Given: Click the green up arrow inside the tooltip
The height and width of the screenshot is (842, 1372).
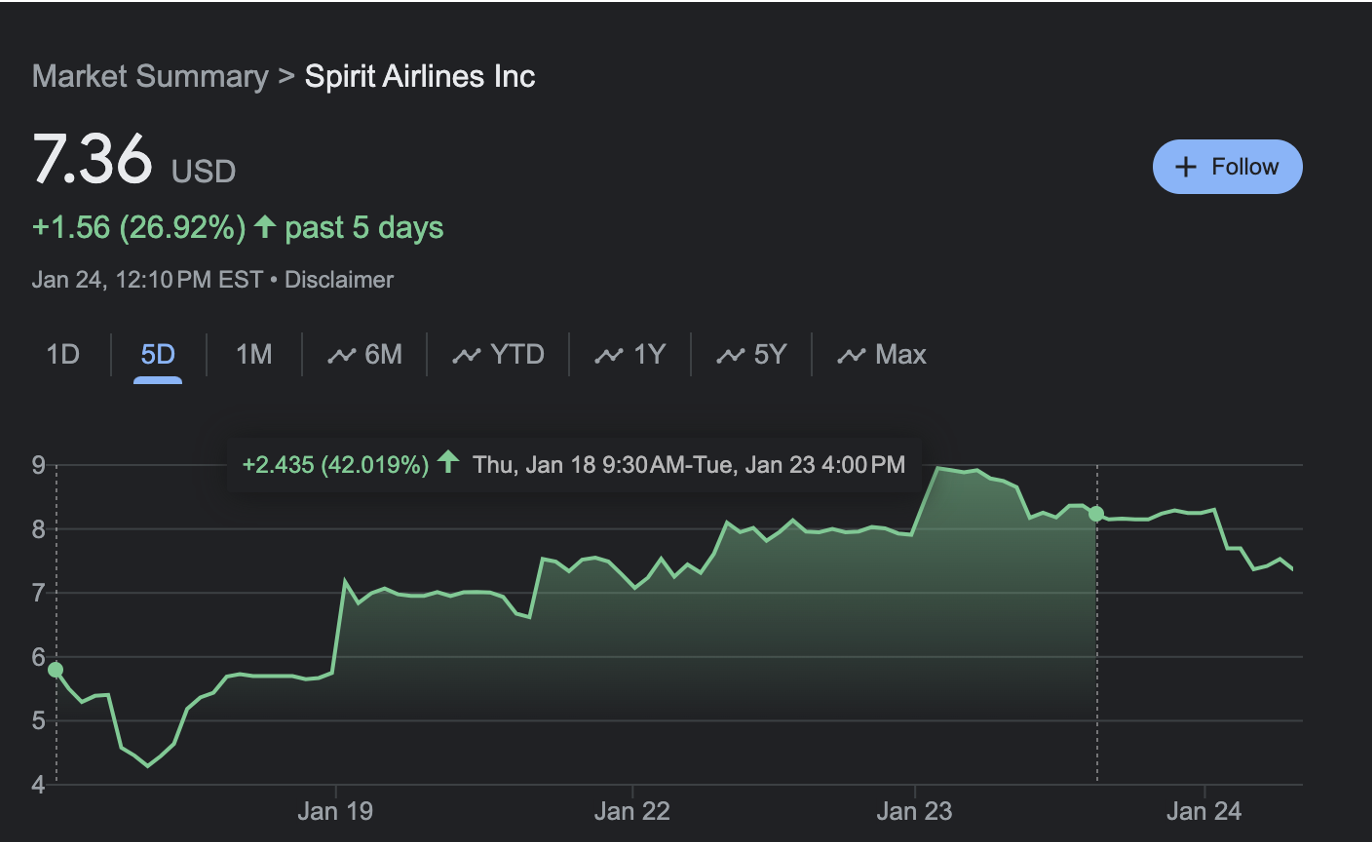Looking at the screenshot, I should click(449, 464).
